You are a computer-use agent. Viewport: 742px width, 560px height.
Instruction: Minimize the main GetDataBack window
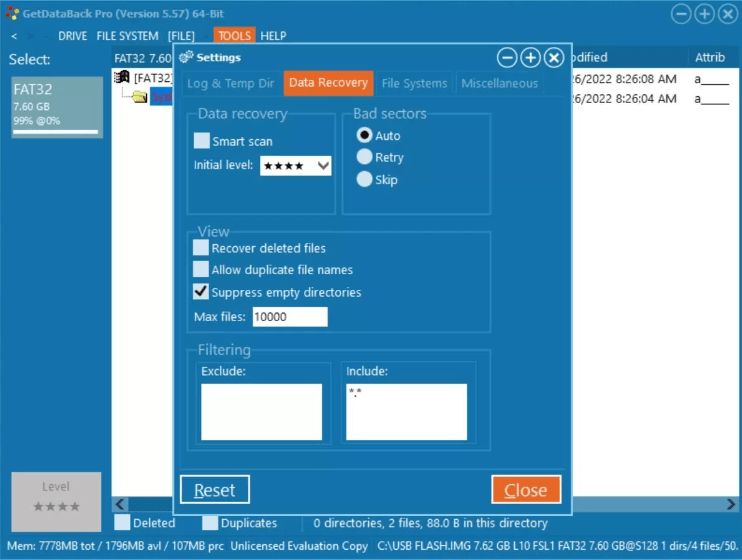coord(681,14)
